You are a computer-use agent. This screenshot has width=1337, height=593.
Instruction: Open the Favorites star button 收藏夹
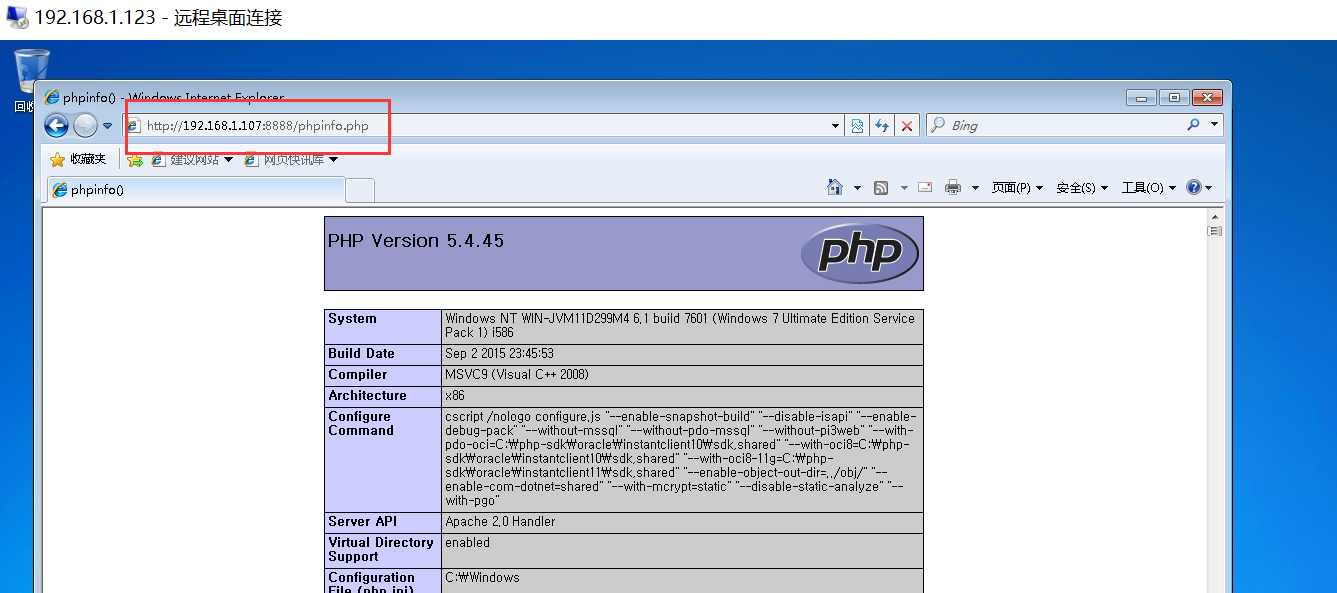78,159
